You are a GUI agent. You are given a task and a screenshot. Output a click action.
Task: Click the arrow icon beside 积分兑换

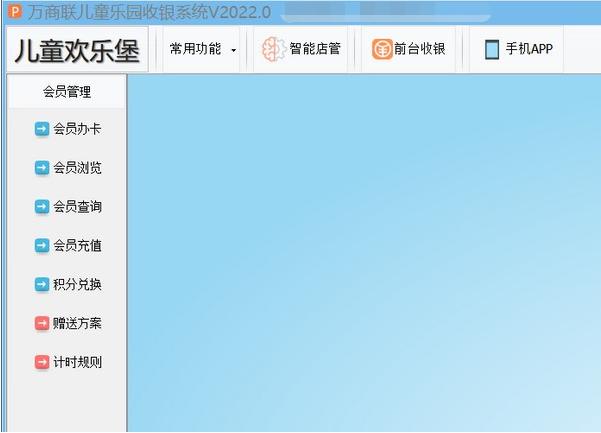tap(42, 284)
